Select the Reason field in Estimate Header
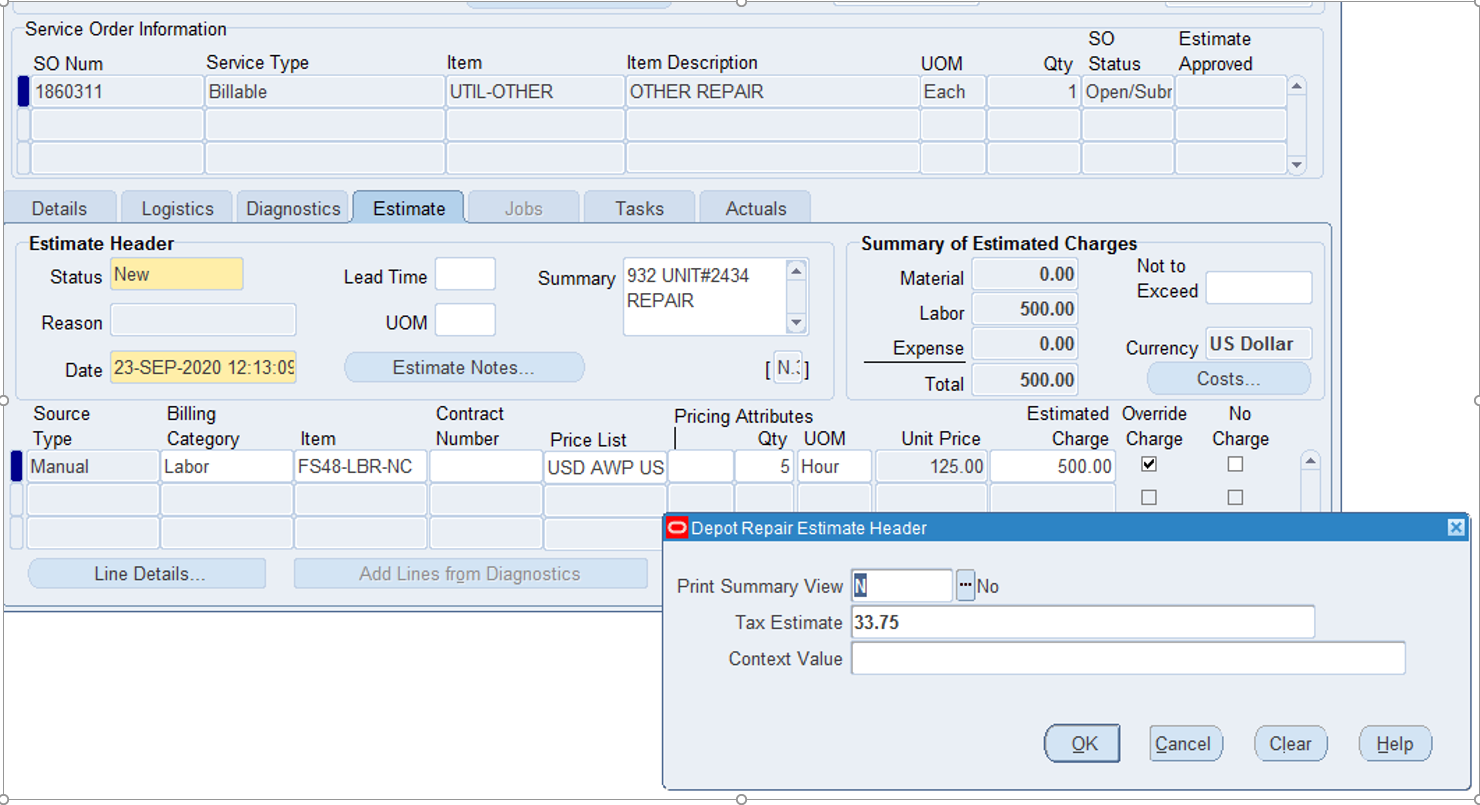Screen dimensions: 1480x805 click(203, 321)
